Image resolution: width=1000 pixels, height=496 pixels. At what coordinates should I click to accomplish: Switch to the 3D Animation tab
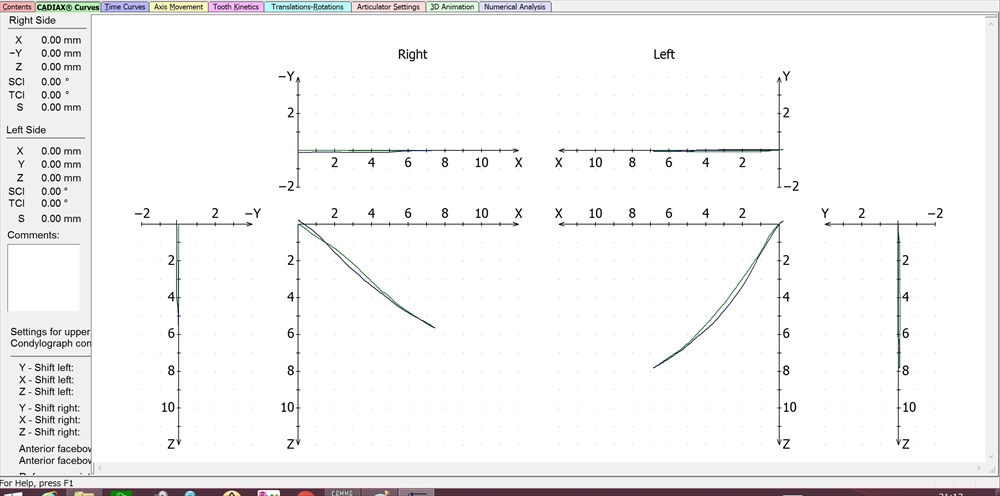click(452, 6)
